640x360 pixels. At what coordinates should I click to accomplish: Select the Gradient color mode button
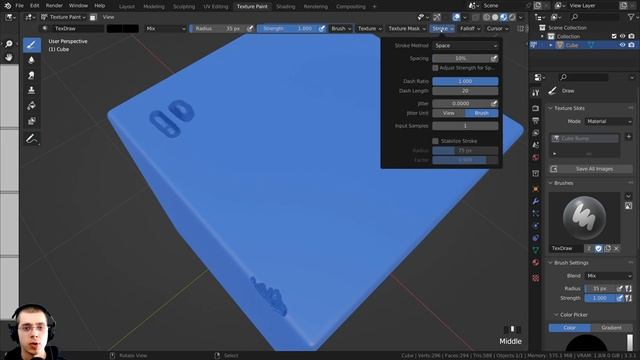pyautogui.click(x=611, y=328)
